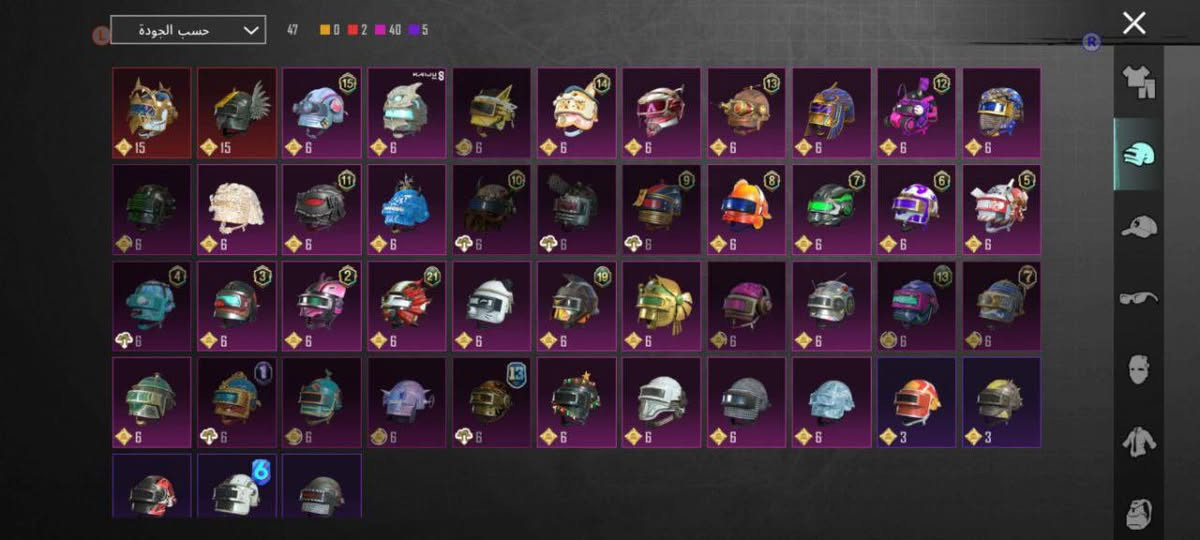The width and height of the screenshot is (1200, 540).
Task: Select the orange helmet with badge 8
Action: coord(747,210)
